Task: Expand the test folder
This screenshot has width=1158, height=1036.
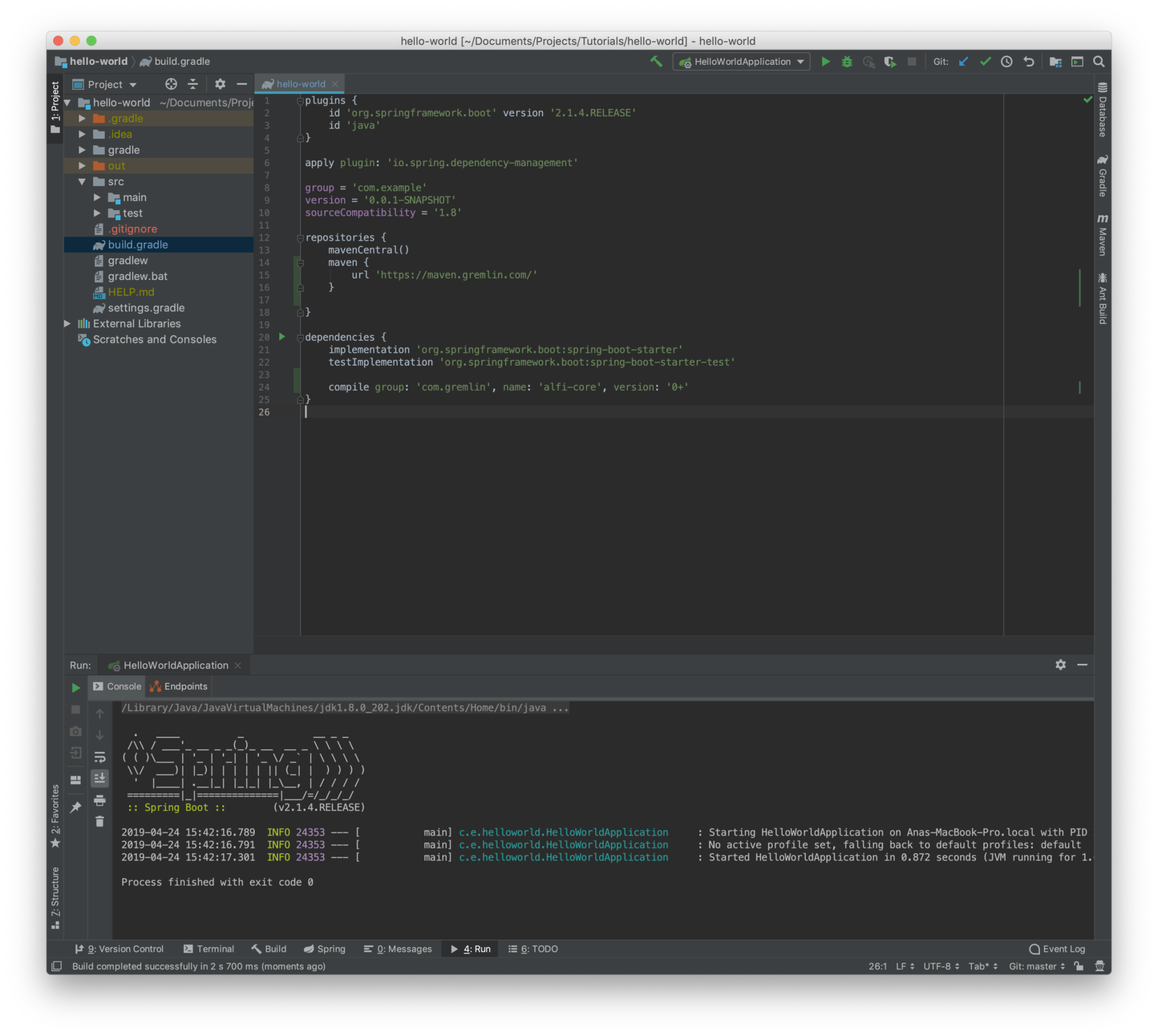Action: (97, 213)
